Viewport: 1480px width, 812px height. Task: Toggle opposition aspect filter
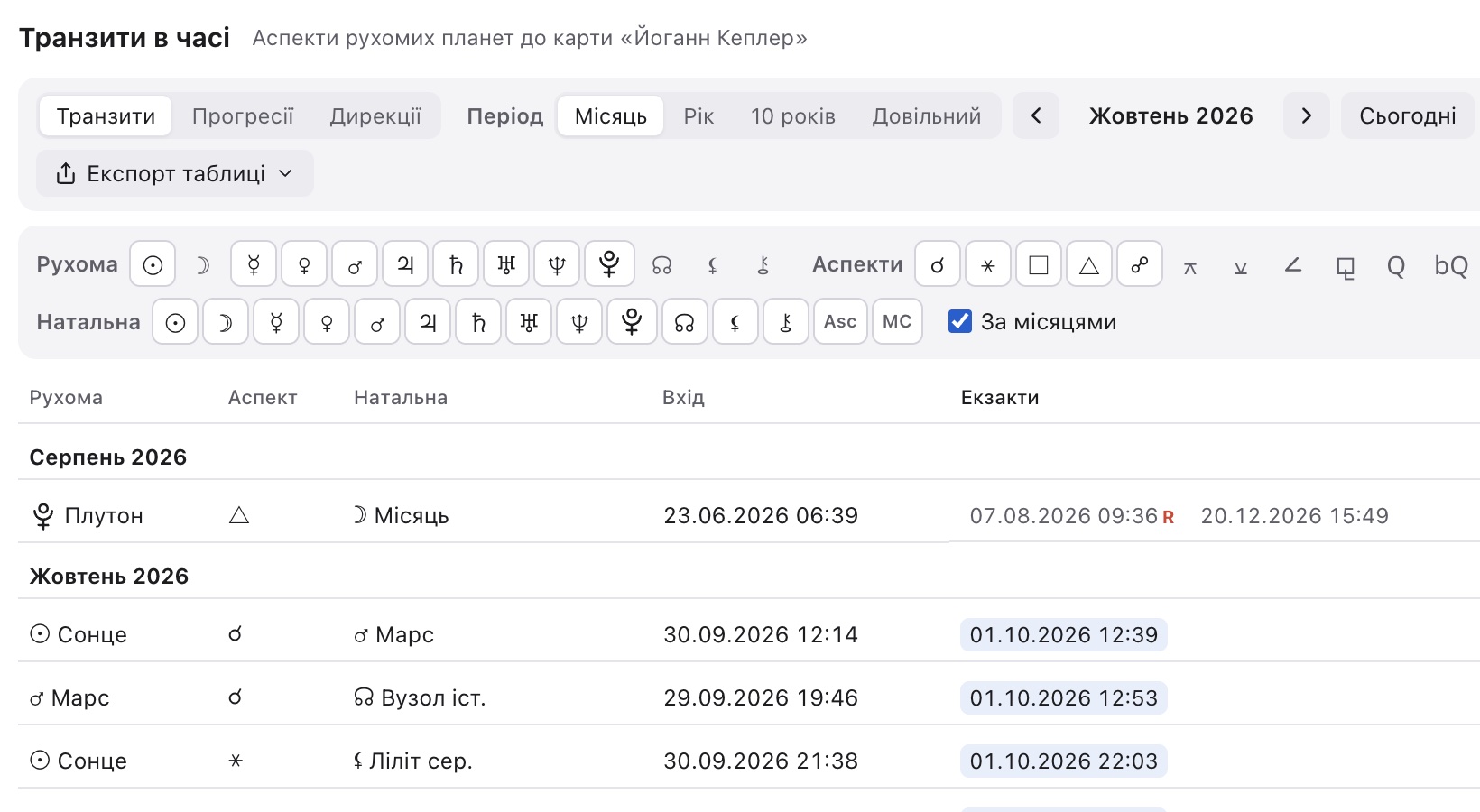[1140, 264]
